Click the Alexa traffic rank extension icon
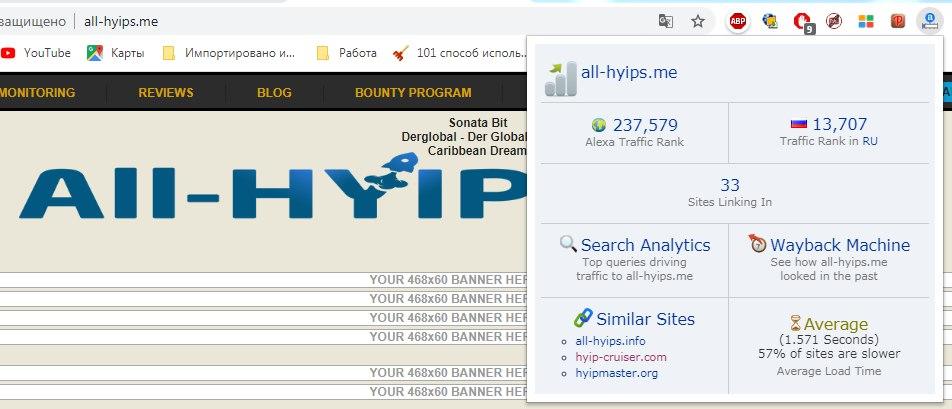This screenshot has width=952, height=409. click(929, 22)
